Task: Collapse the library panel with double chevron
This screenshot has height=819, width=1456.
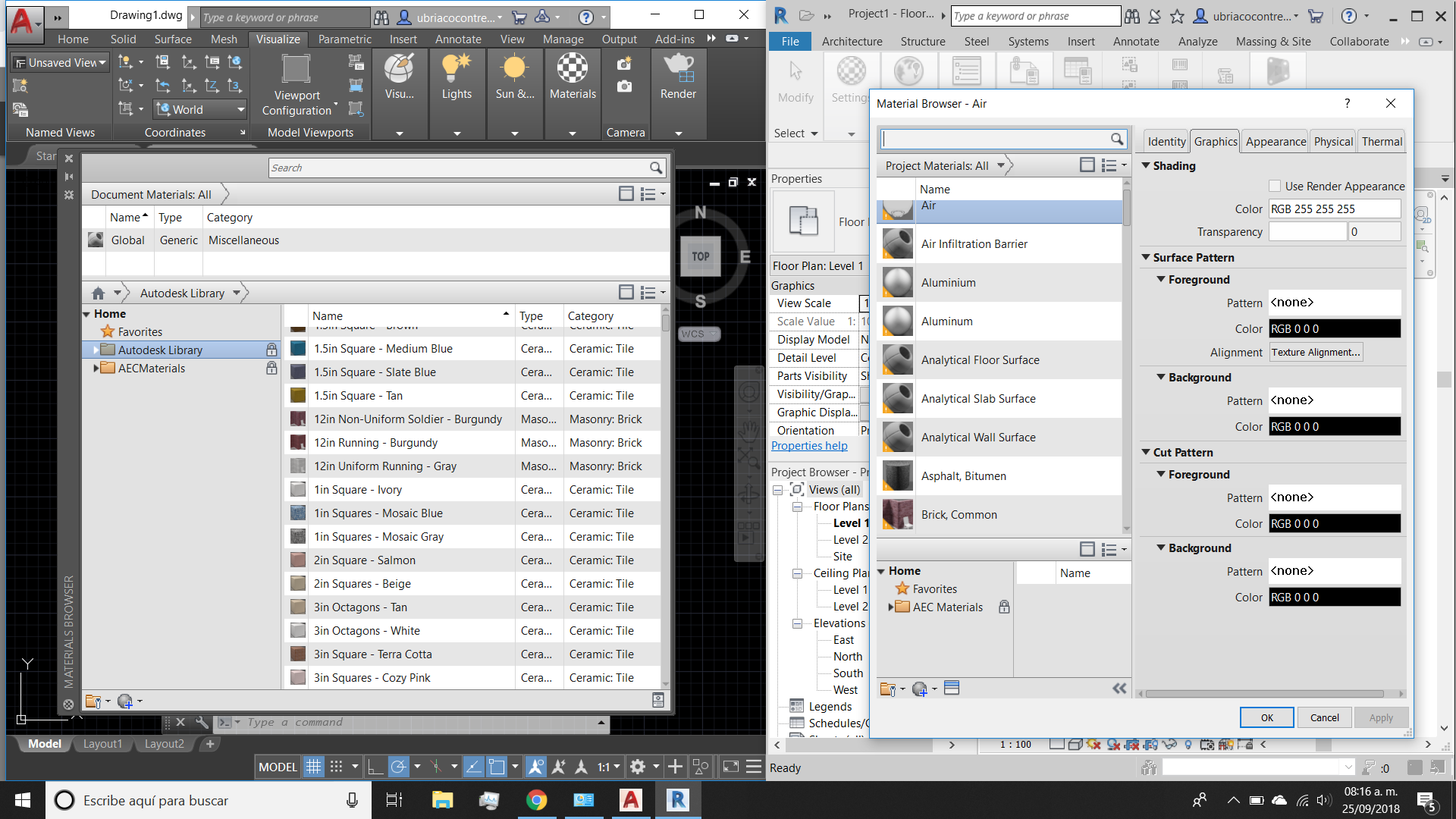Action: pos(1119,688)
